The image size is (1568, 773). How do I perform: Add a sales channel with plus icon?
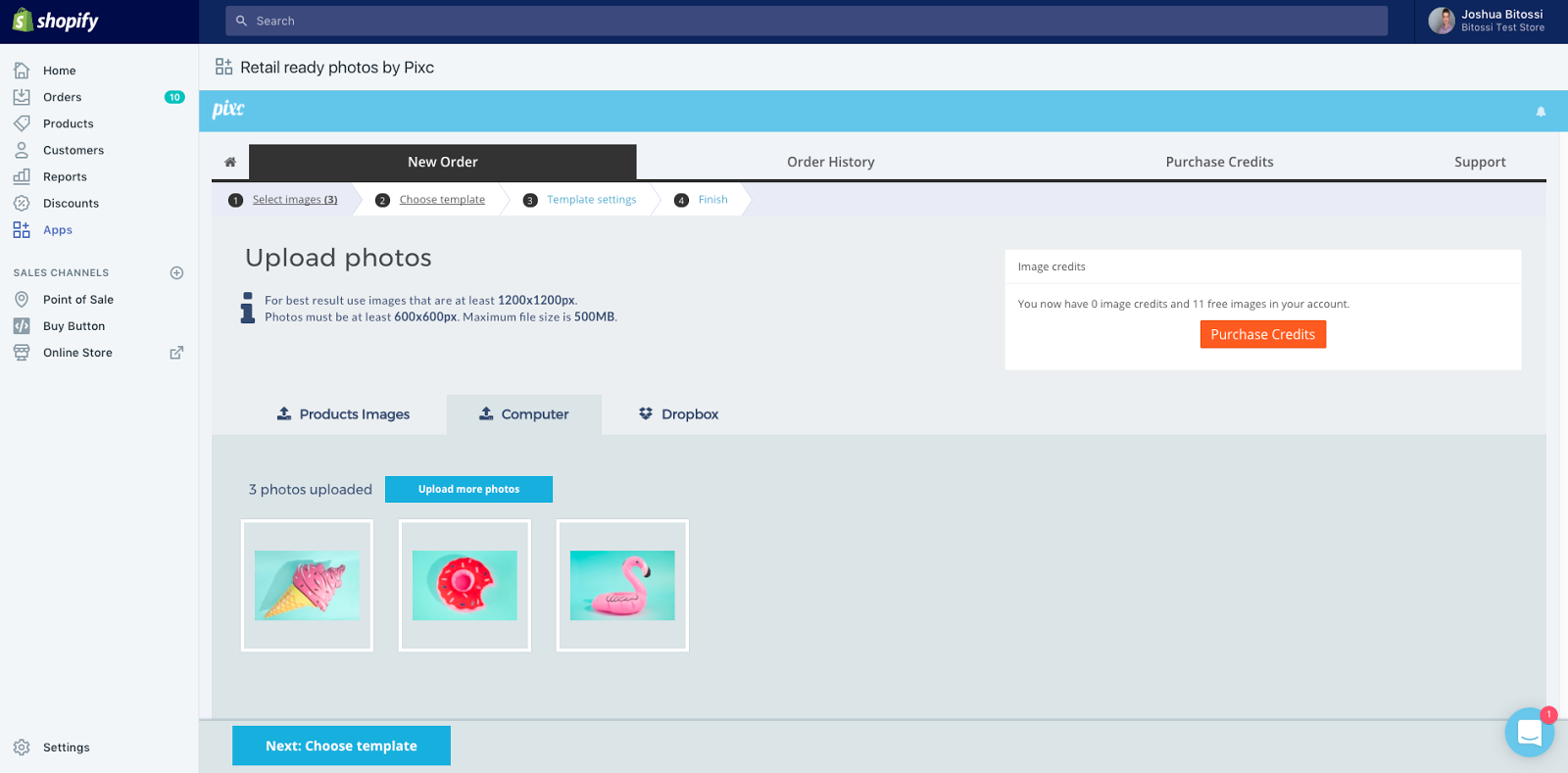click(176, 273)
